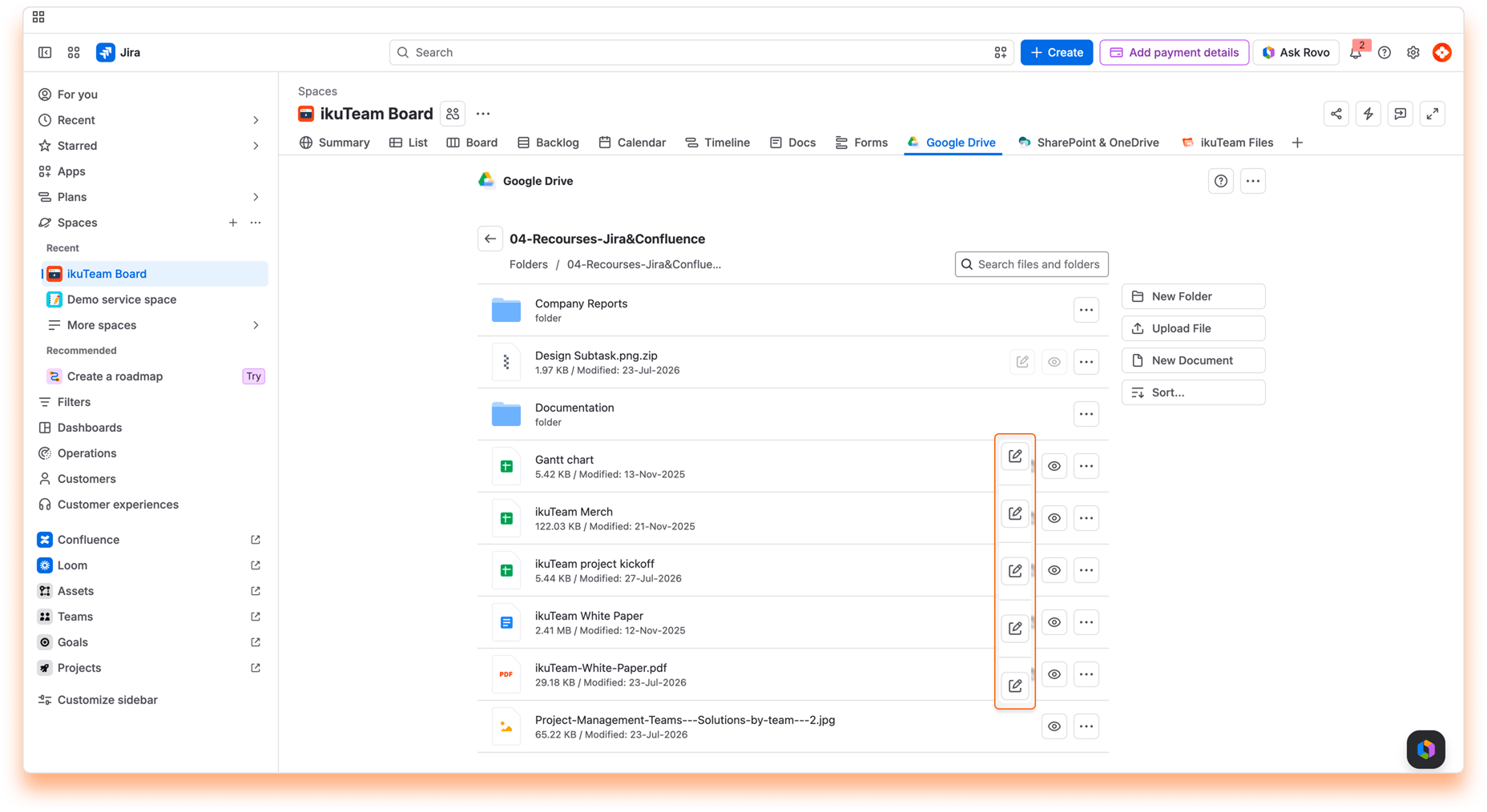Preview Design Subtask.png.zip with eye icon
The image size is (1487, 812).
(x=1054, y=362)
